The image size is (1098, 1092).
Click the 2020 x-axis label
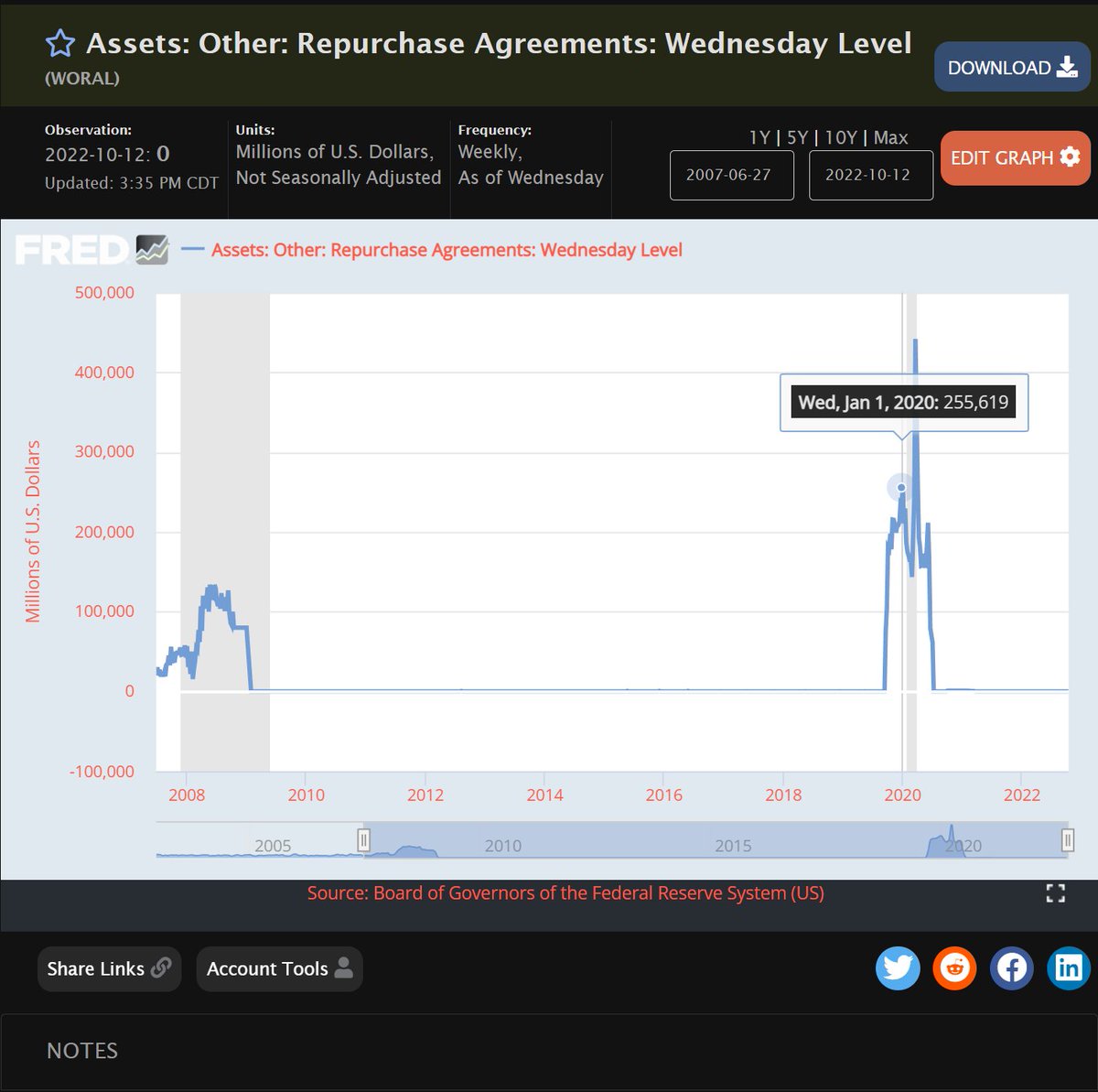902,795
